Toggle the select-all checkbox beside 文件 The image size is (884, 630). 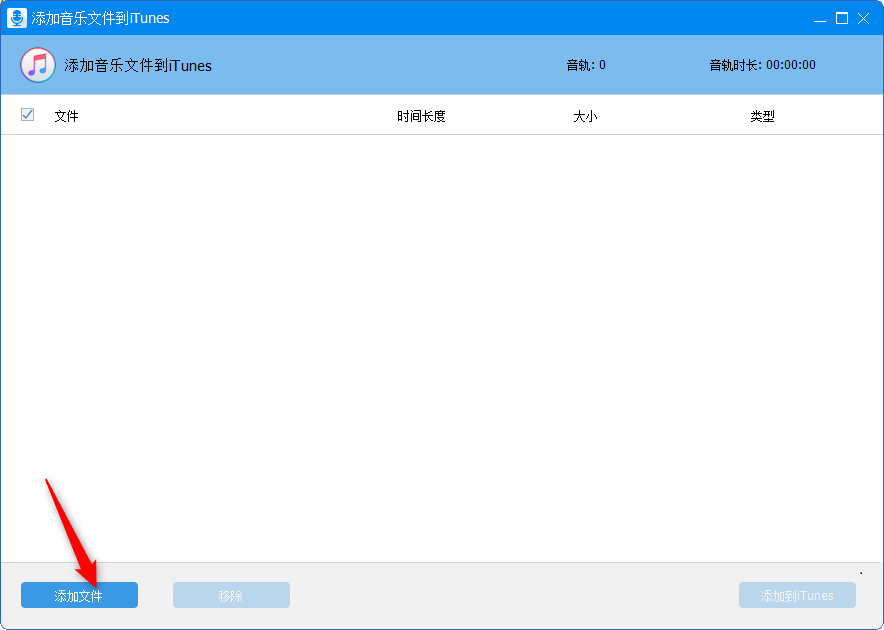[27, 114]
